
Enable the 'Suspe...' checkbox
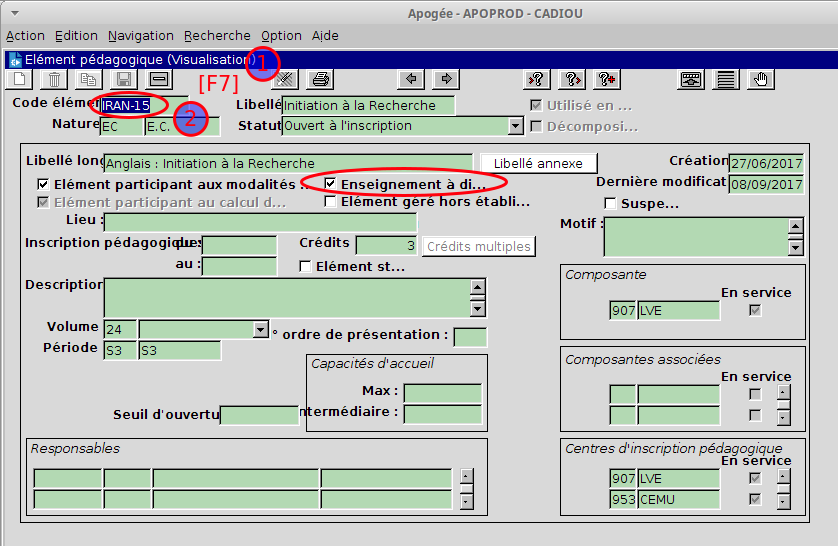[x=611, y=204]
